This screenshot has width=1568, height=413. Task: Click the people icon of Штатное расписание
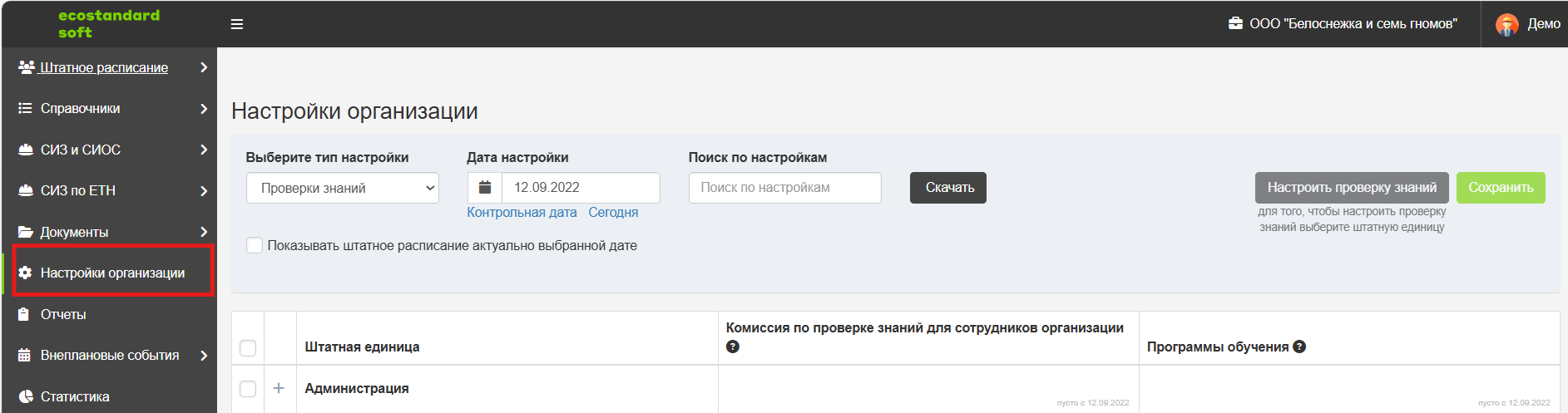coord(26,67)
